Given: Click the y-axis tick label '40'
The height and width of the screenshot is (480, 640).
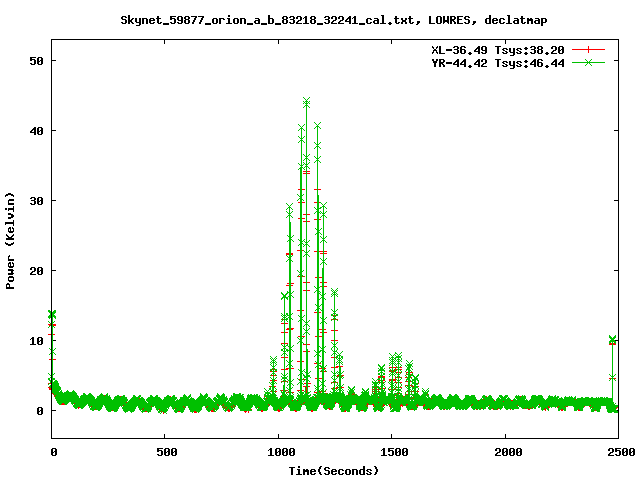Looking at the screenshot, I should click(36, 131).
